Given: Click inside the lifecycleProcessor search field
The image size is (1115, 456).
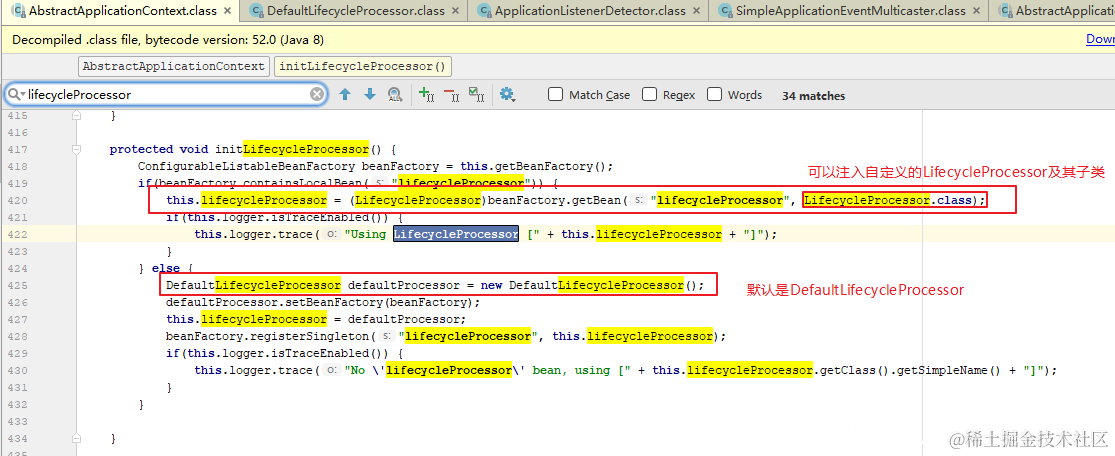Looking at the screenshot, I should (167, 95).
